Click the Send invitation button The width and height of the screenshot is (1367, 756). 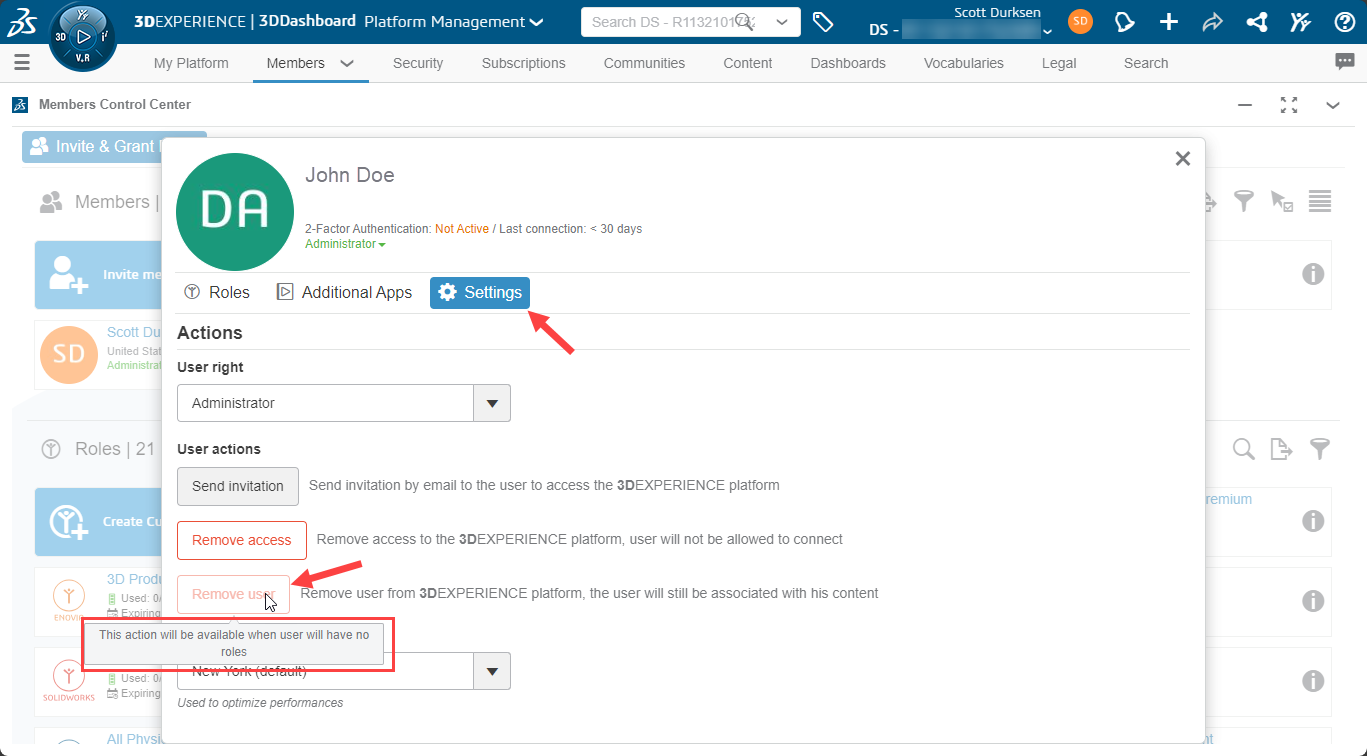[238, 486]
